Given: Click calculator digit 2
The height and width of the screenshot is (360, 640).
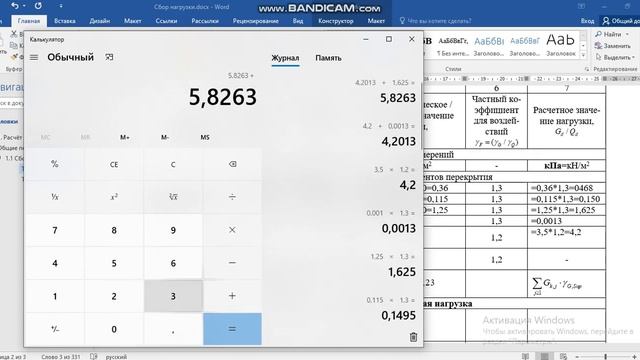Looking at the screenshot, I should click(114, 296).
